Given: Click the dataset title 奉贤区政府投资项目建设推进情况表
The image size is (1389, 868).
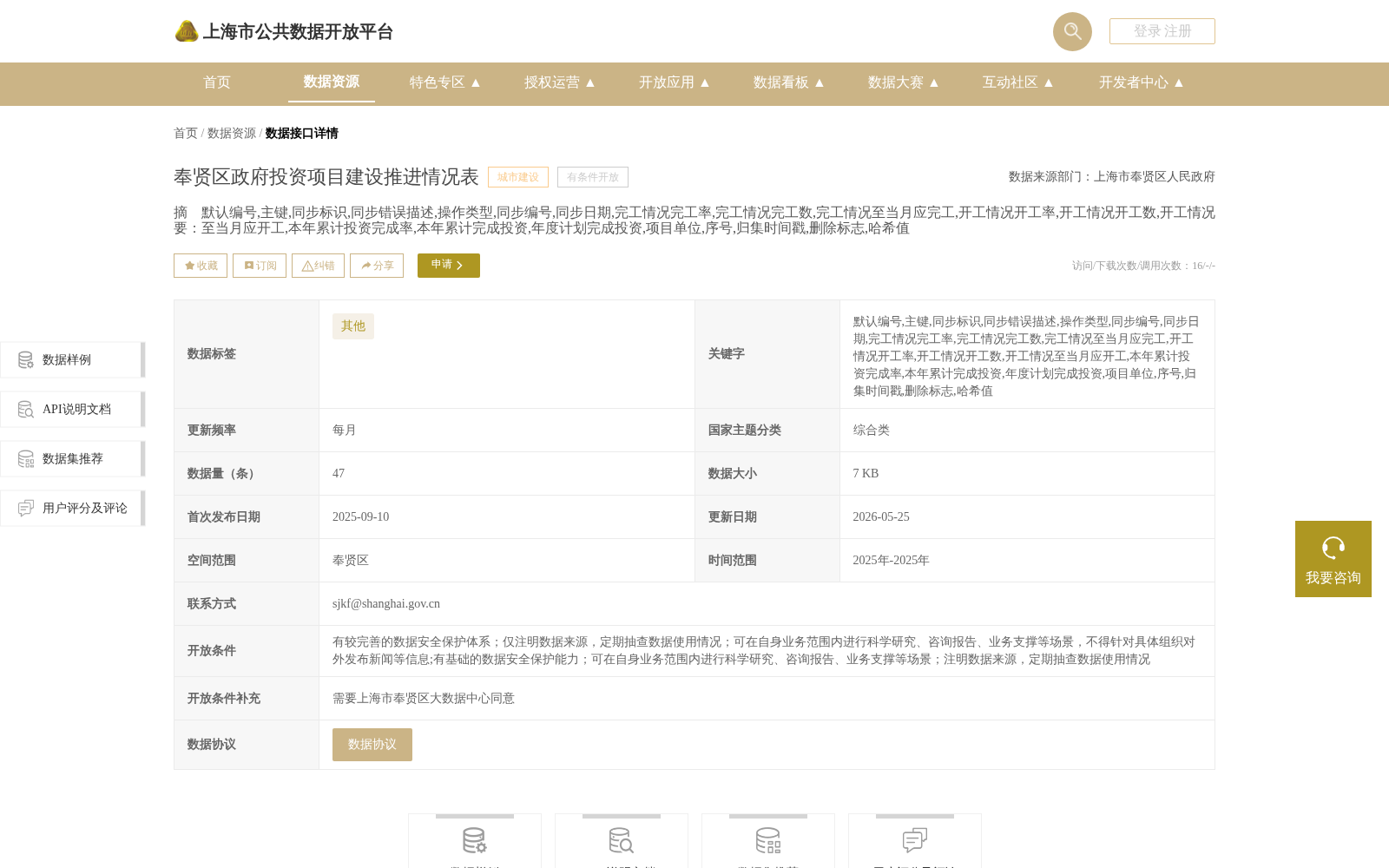Looking at the screenshot, I should click(326, 177).
